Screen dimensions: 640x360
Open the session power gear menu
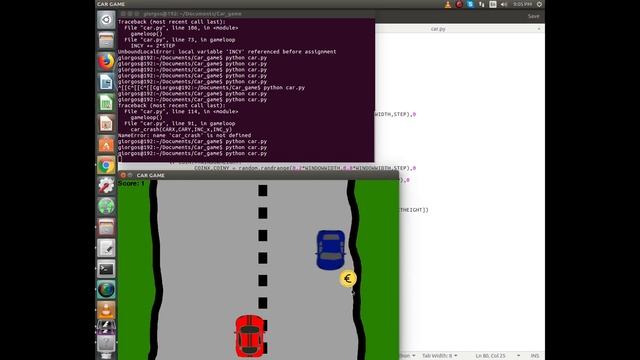(x=539, y=4)
